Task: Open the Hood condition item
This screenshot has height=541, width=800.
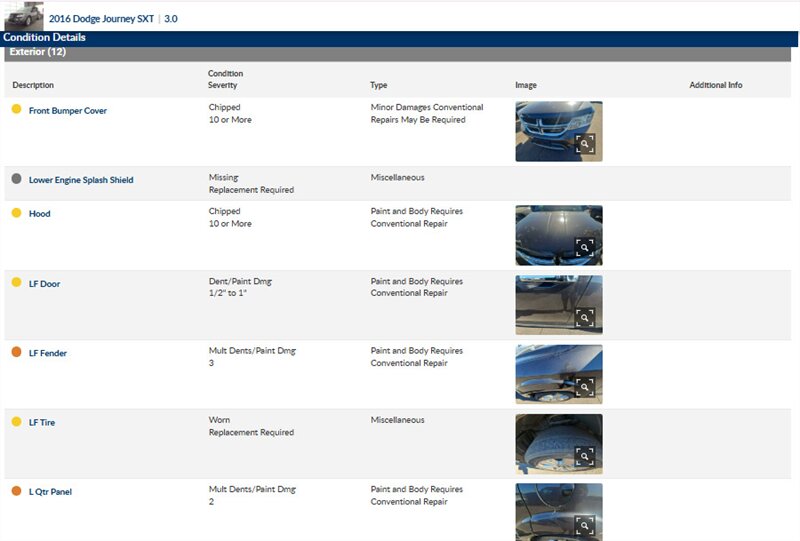Action: [40, 214]
